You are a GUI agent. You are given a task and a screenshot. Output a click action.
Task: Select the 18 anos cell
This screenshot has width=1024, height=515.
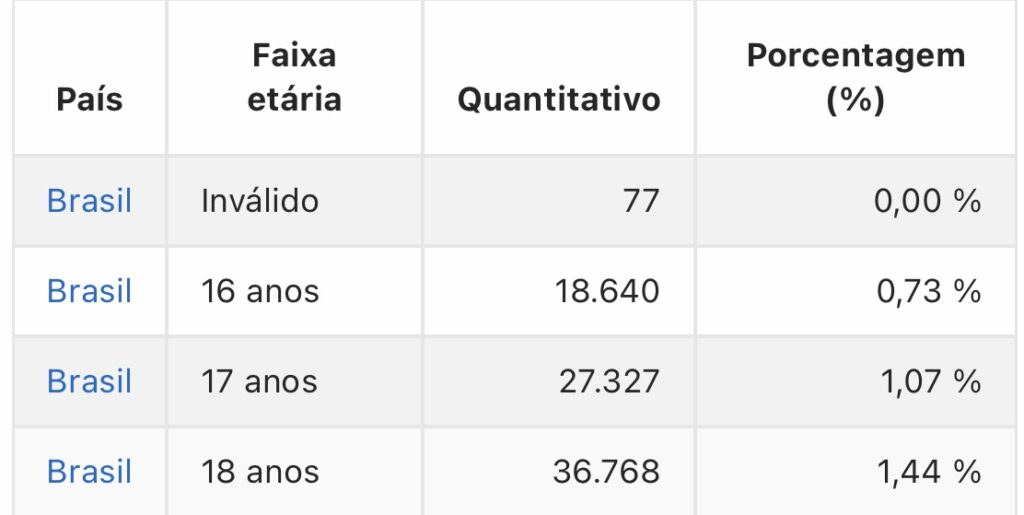[x=260, y=471]
